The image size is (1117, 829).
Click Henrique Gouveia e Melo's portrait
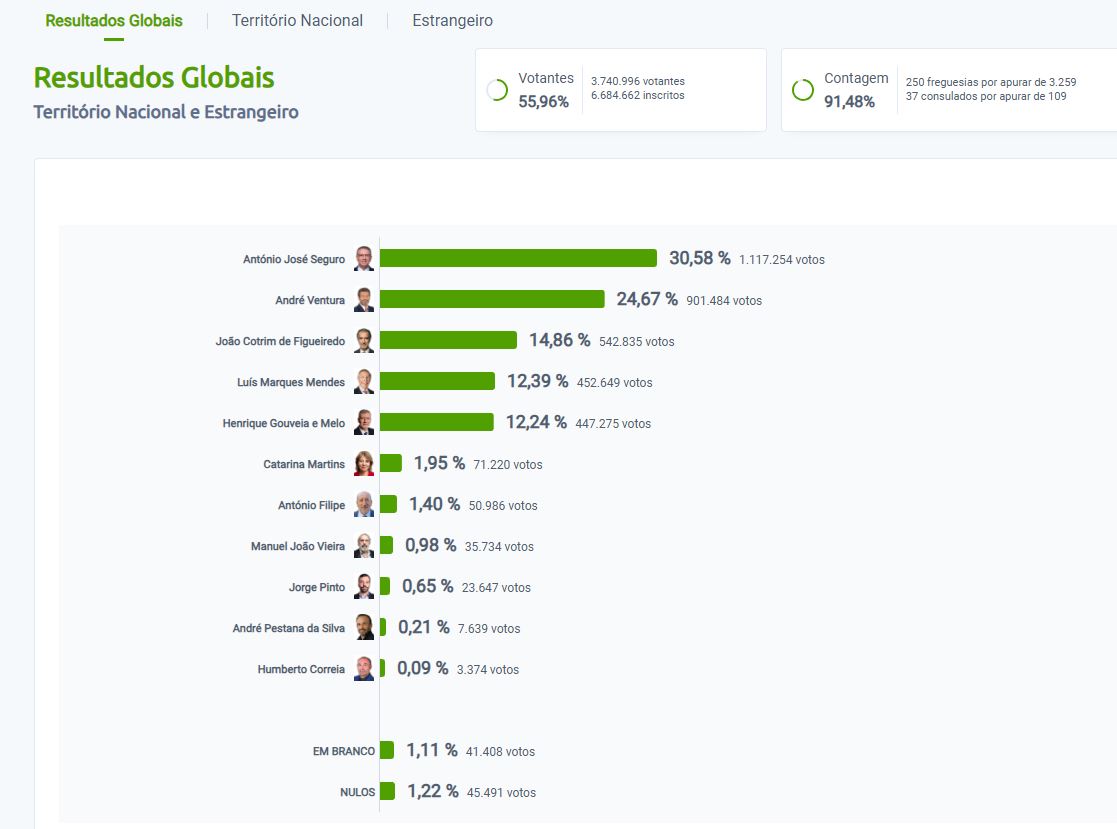coord(364,423)
